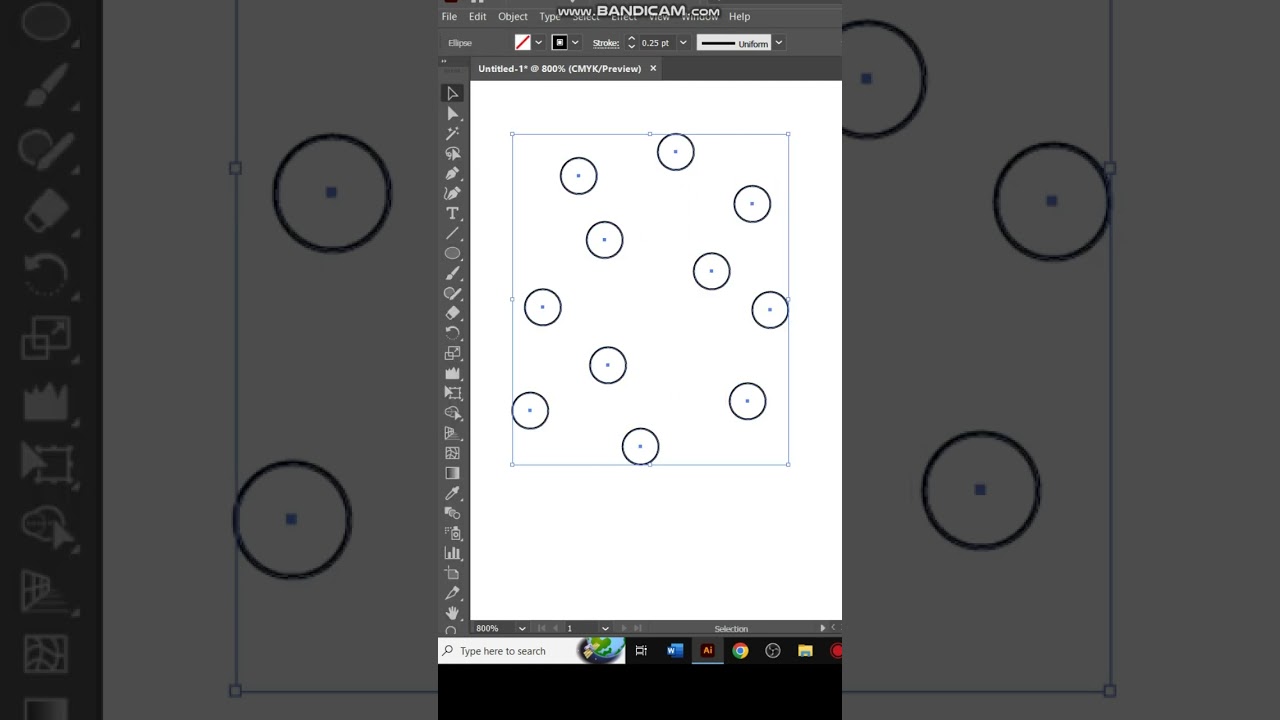The image size is (1280, 720).
Task: Open OBS Studio from the taskbar
Action: pos(773,651)
